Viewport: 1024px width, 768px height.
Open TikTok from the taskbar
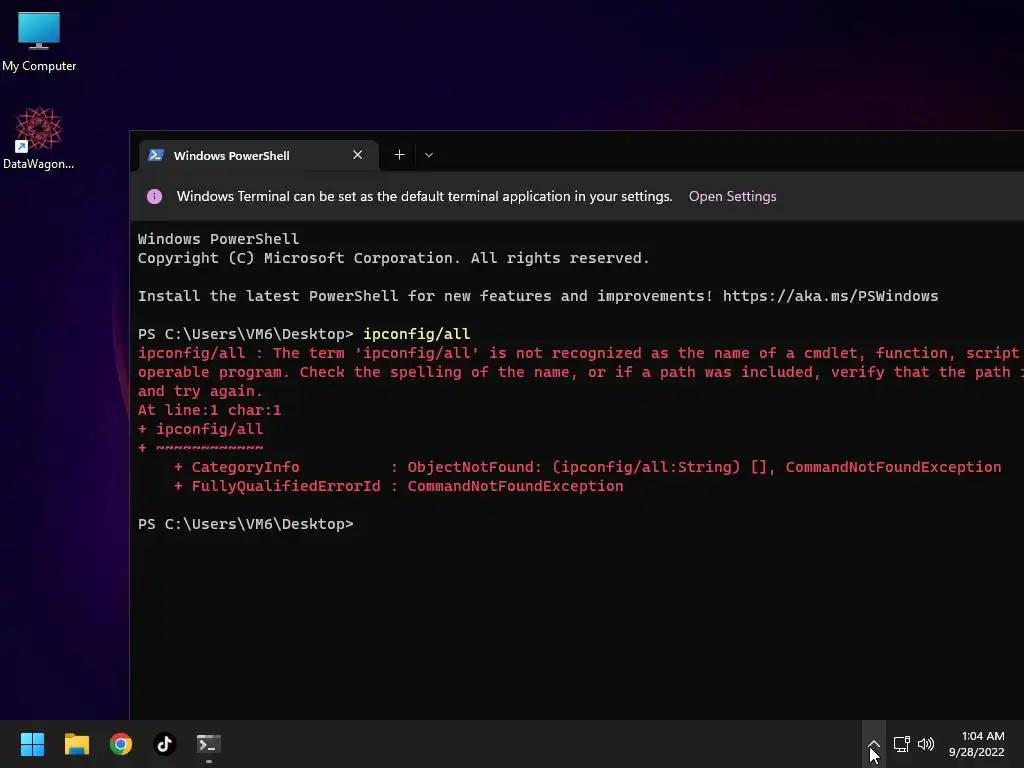click(x=165, y=744)
